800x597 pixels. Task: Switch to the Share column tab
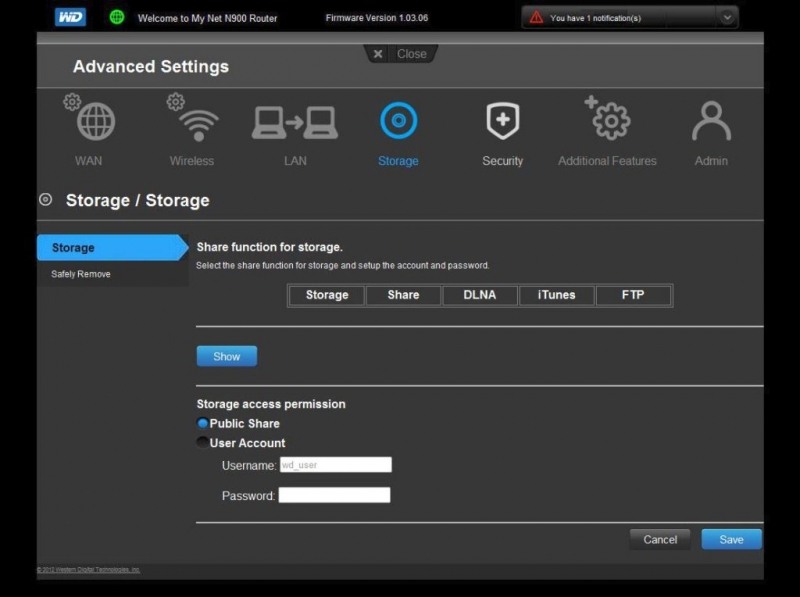pyautogui.click(x=403, y=295)
